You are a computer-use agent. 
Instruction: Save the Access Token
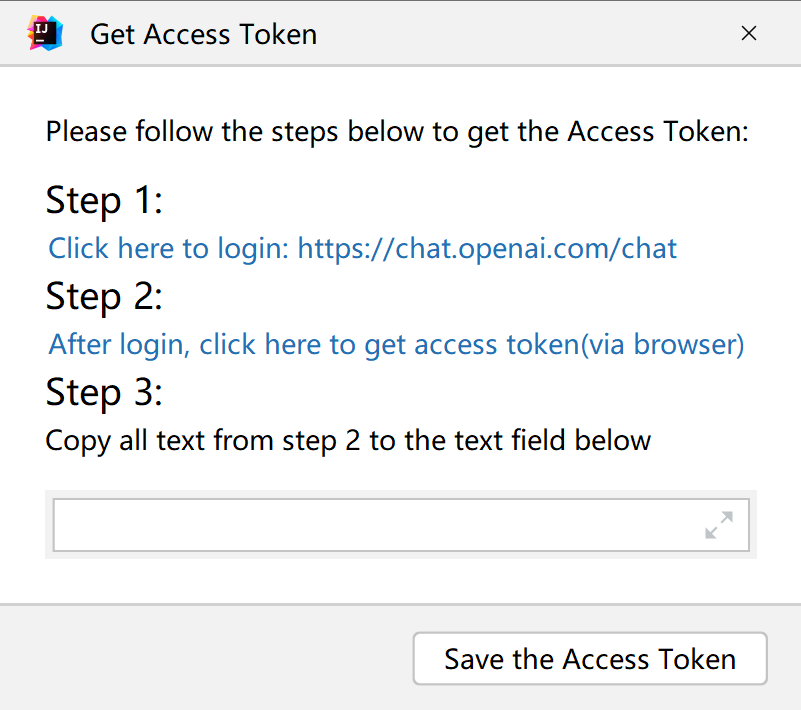590,658
